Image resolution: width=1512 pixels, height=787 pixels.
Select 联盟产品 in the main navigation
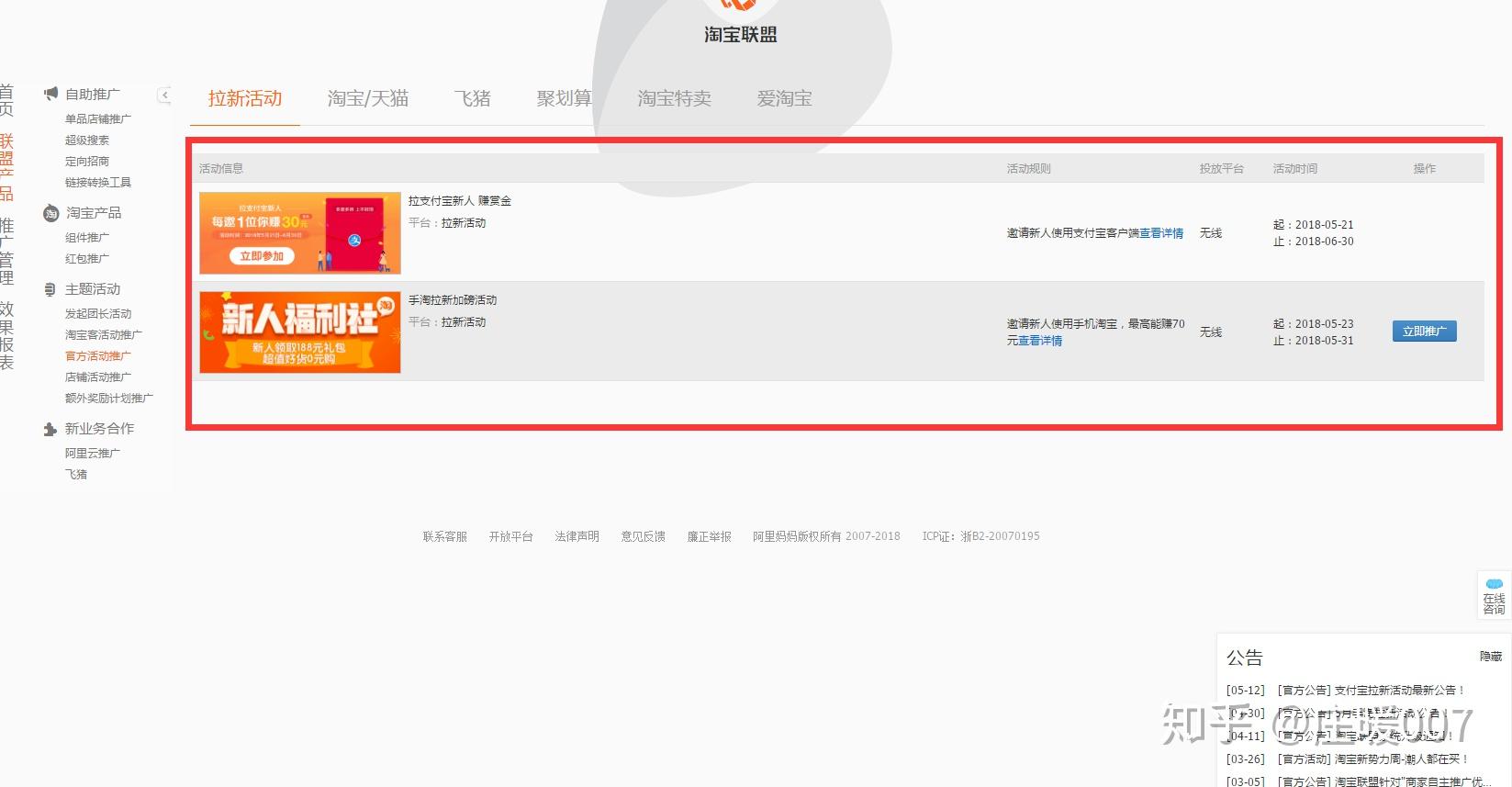pyautogui.click(x=6, y=166)
